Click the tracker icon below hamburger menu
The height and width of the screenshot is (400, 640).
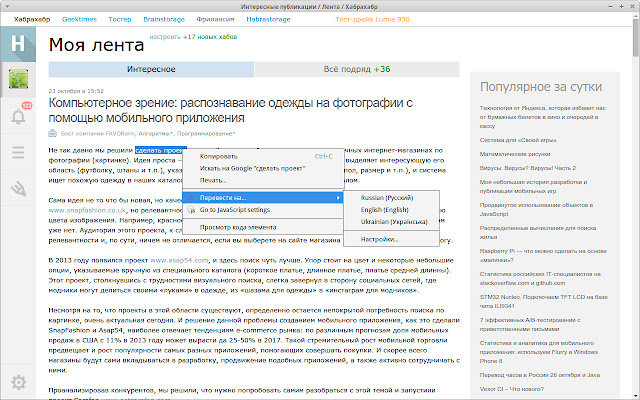coord(18,187)
